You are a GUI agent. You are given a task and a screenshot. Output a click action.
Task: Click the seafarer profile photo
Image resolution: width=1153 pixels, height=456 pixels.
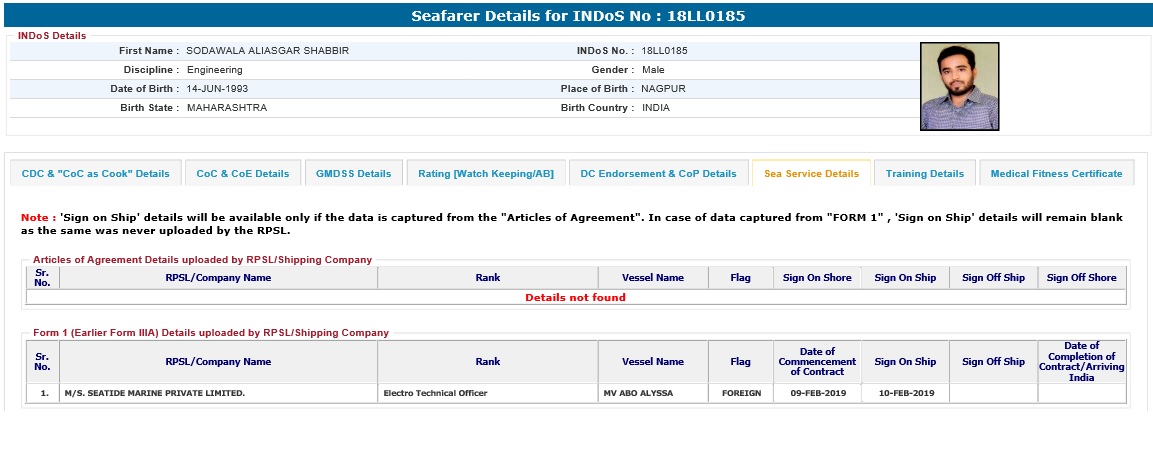pos(959,86)
